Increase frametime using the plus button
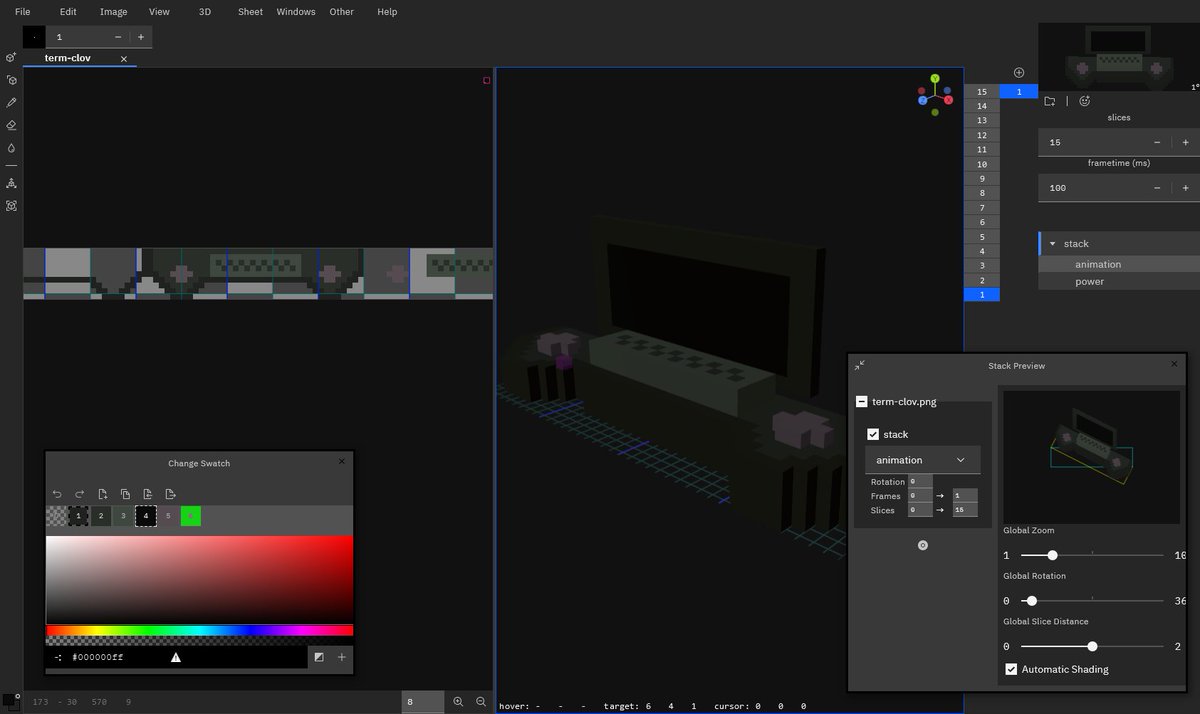Screen dimensions: 1200x714 pos(1186,188)
